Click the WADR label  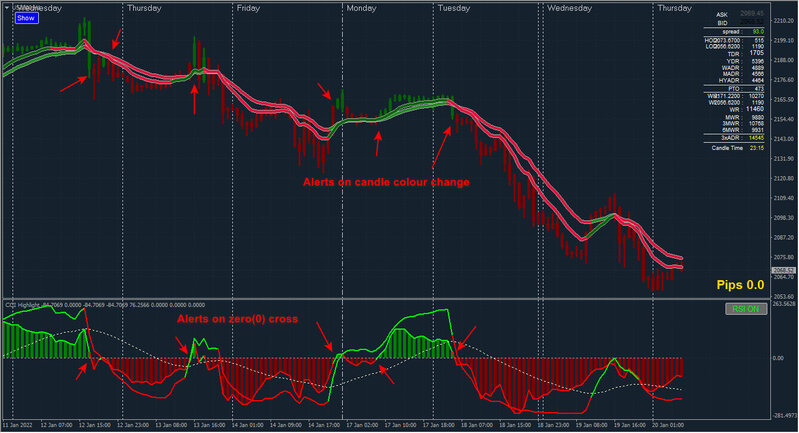[731, 68]
